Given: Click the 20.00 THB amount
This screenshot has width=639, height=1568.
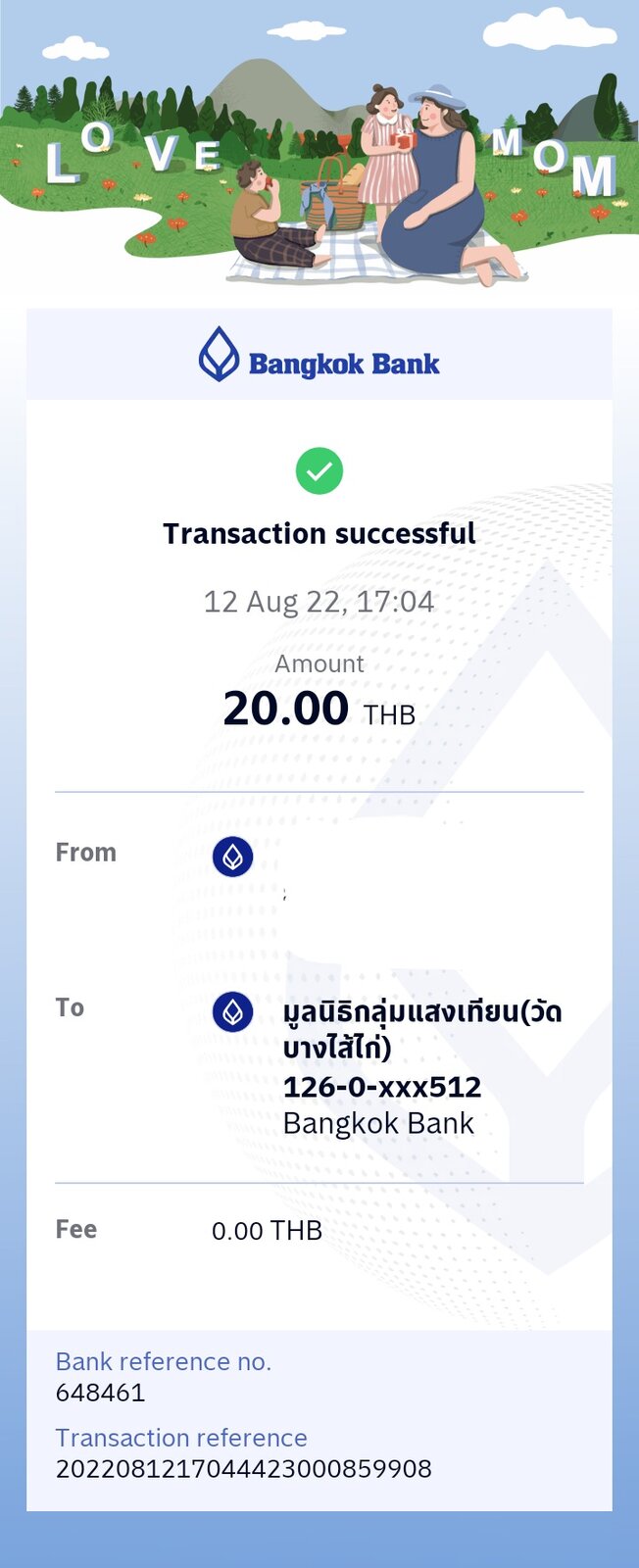Looking at the screenshot, I should point(319,709).
